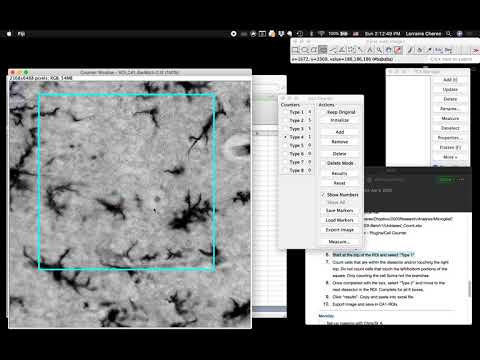Select the Wand tracing tool in Fiji toolbar
The height and width of the screenshot is (360, 480).
pos(361,50)
